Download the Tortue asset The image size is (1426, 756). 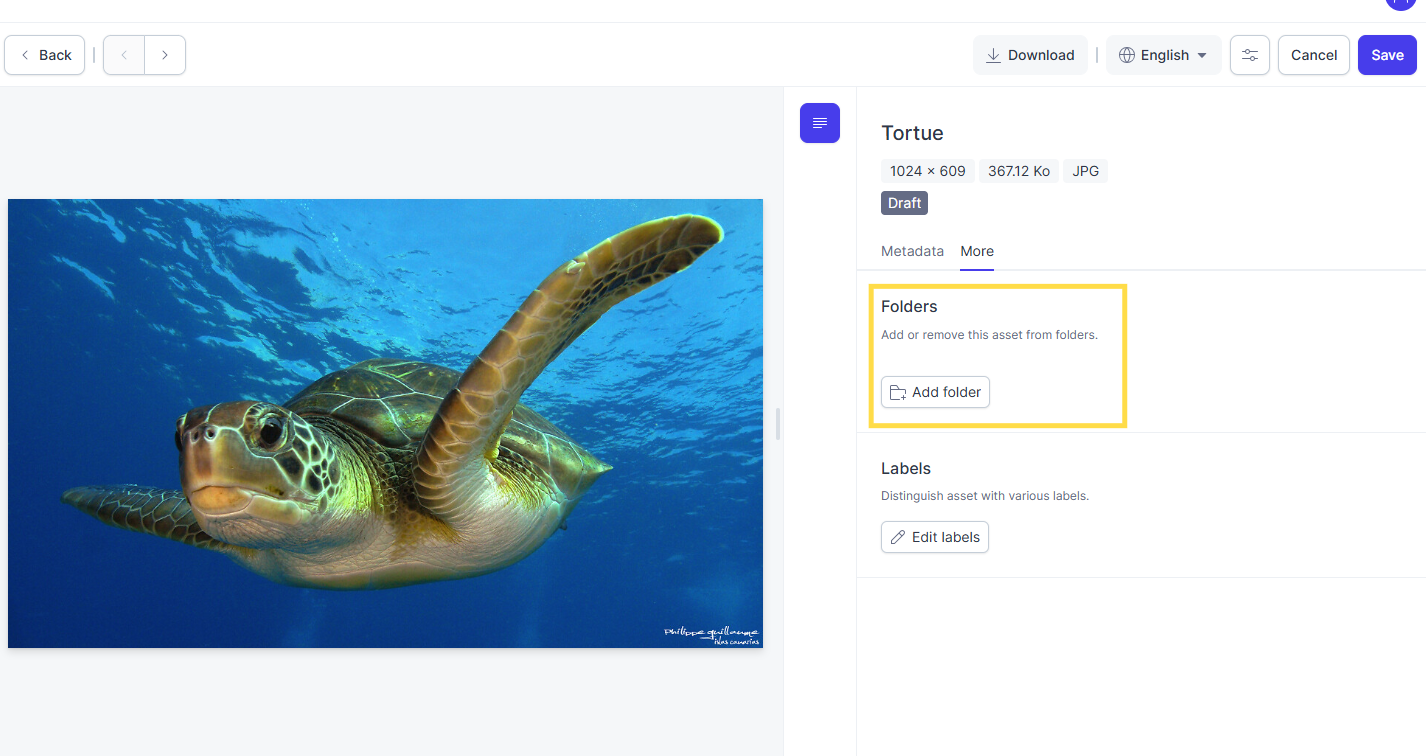pyautogui.click(x=1030, y=55)
